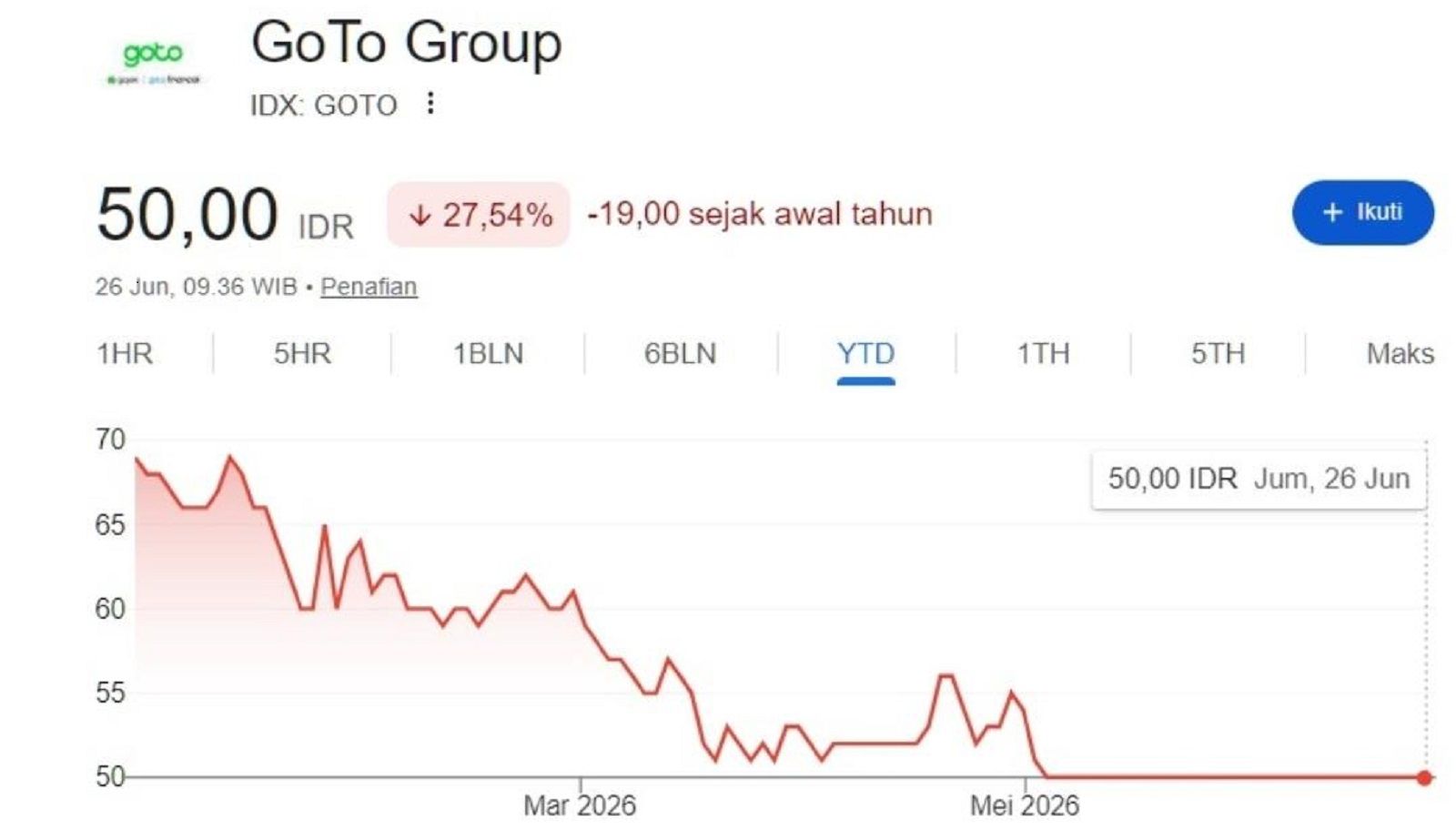
Task: Open the three-dot options menu beside IDX: GOTO
Action: click(430, 103)
